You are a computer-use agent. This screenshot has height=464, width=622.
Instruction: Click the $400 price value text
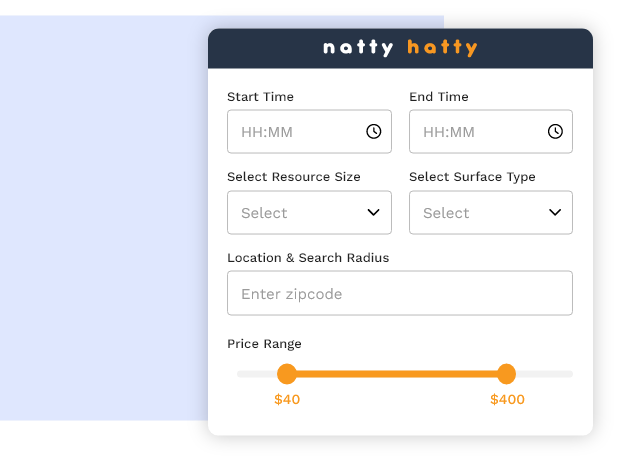click(x=507, y=400)
